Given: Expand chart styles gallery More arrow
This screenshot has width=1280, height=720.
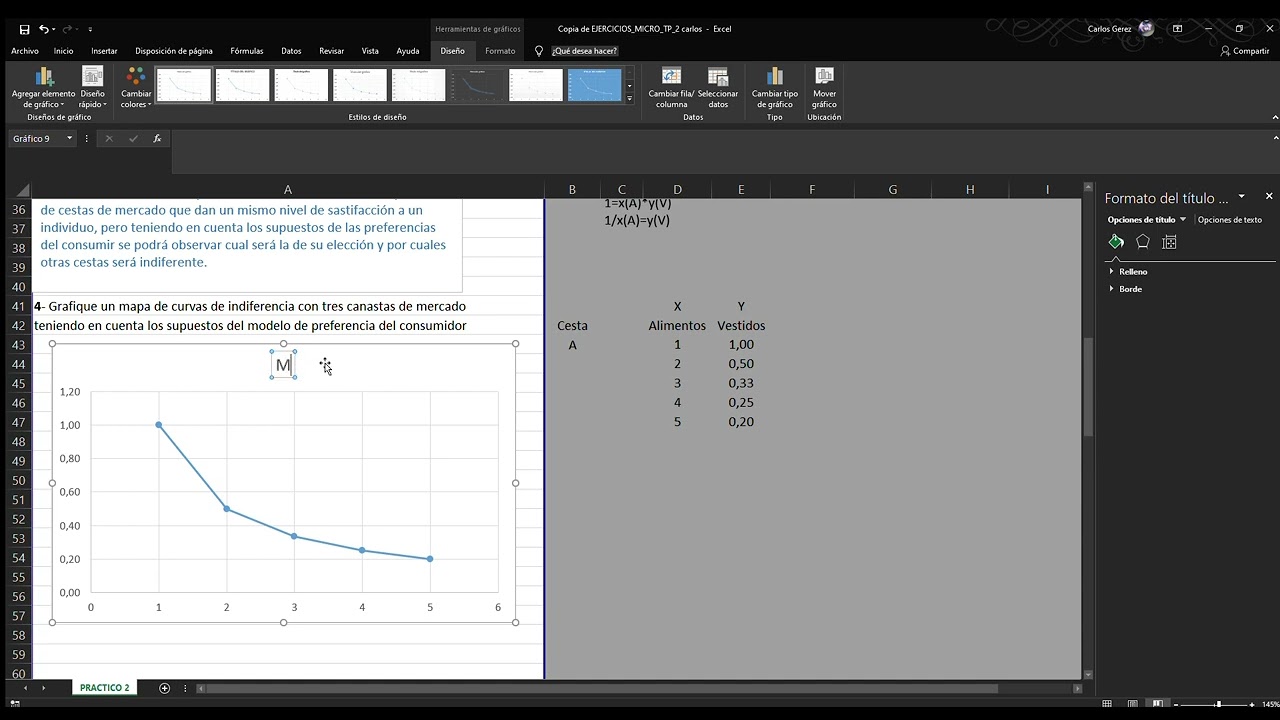Looking at the screenshot, I should tap(629, 98).
